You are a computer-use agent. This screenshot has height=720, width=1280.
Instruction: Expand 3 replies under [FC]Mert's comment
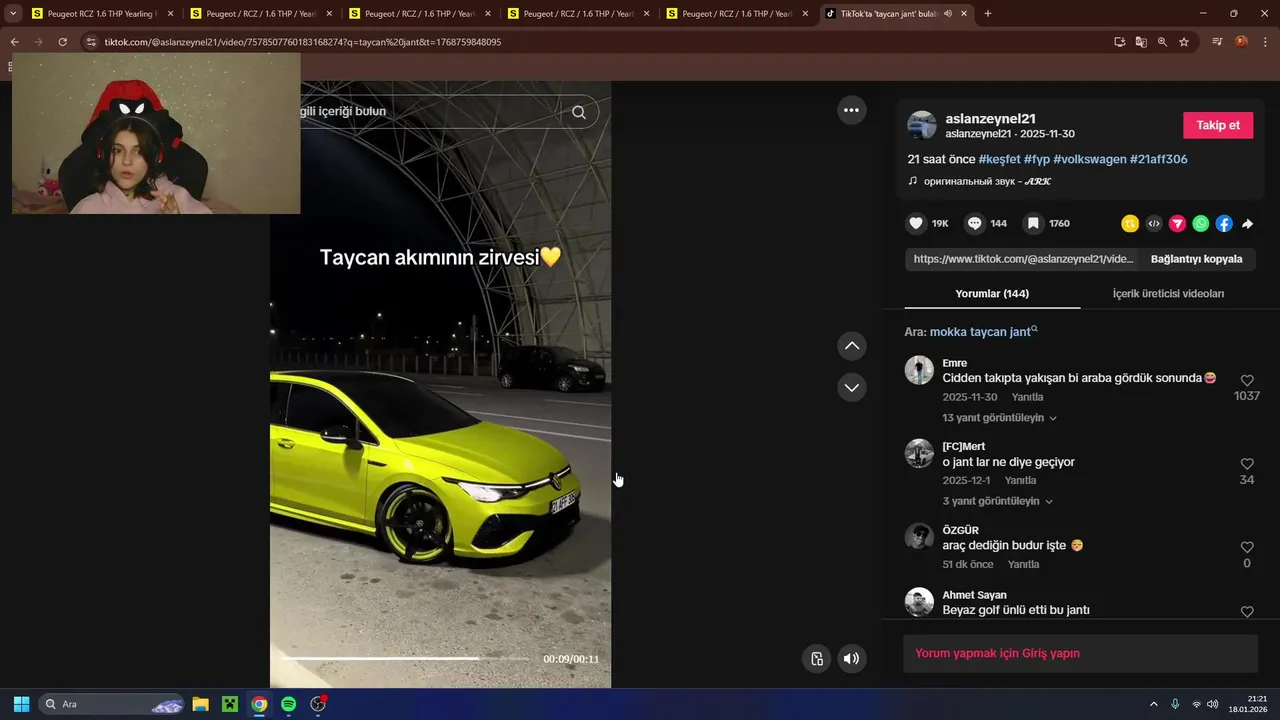pyautogui.click(x=997, y=501)
